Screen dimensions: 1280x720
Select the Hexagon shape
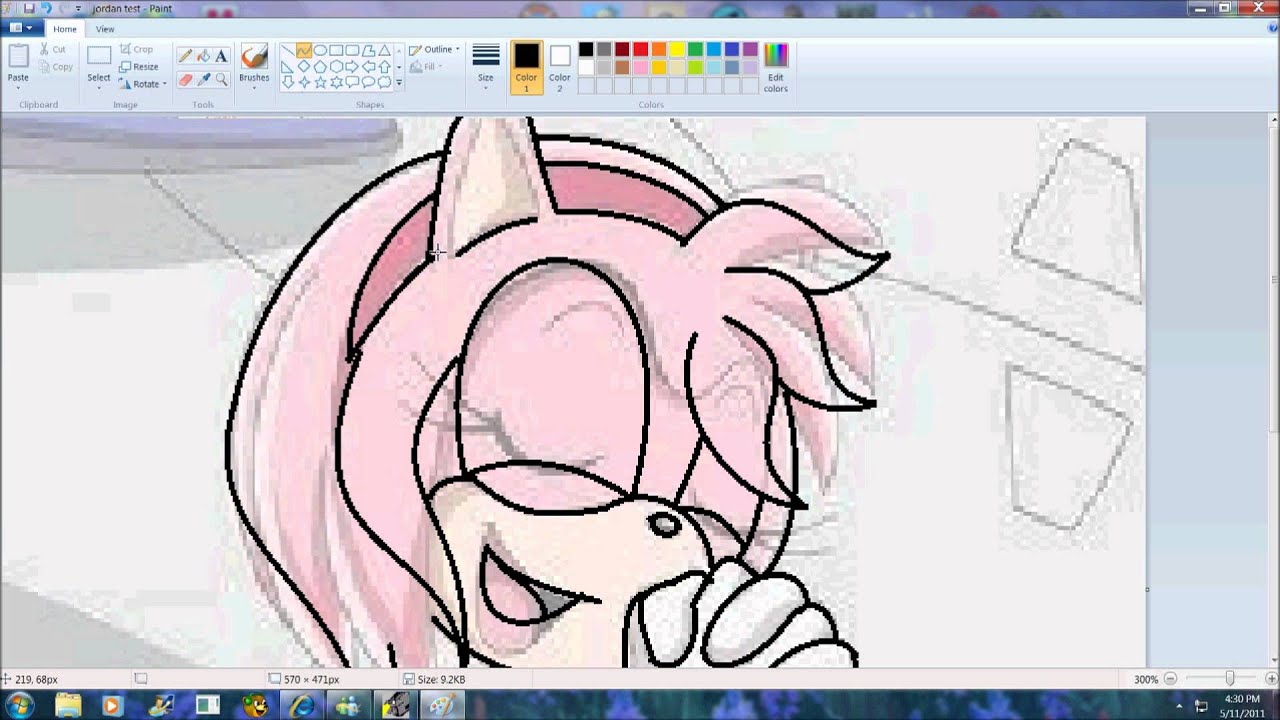tap(336, 66)
